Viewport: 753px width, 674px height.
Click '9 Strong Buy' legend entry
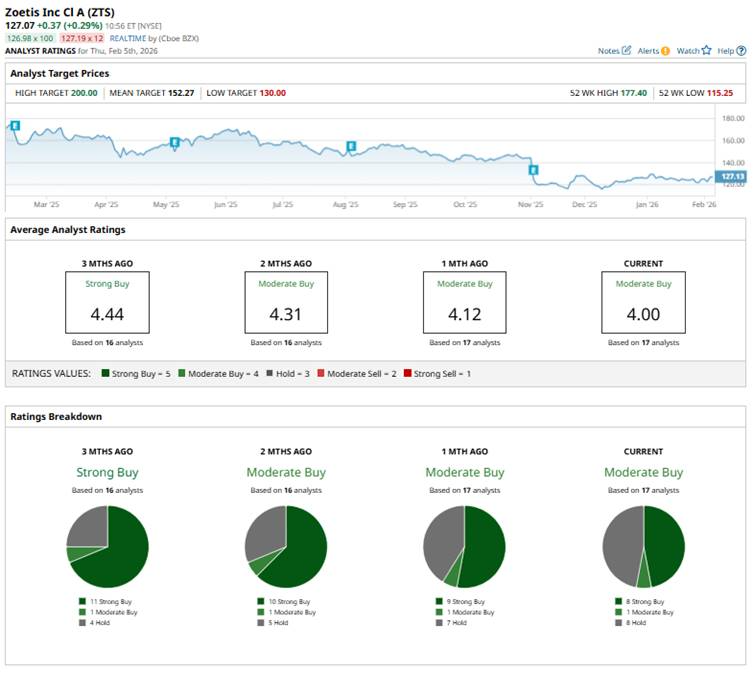click(x=461, y=601)
